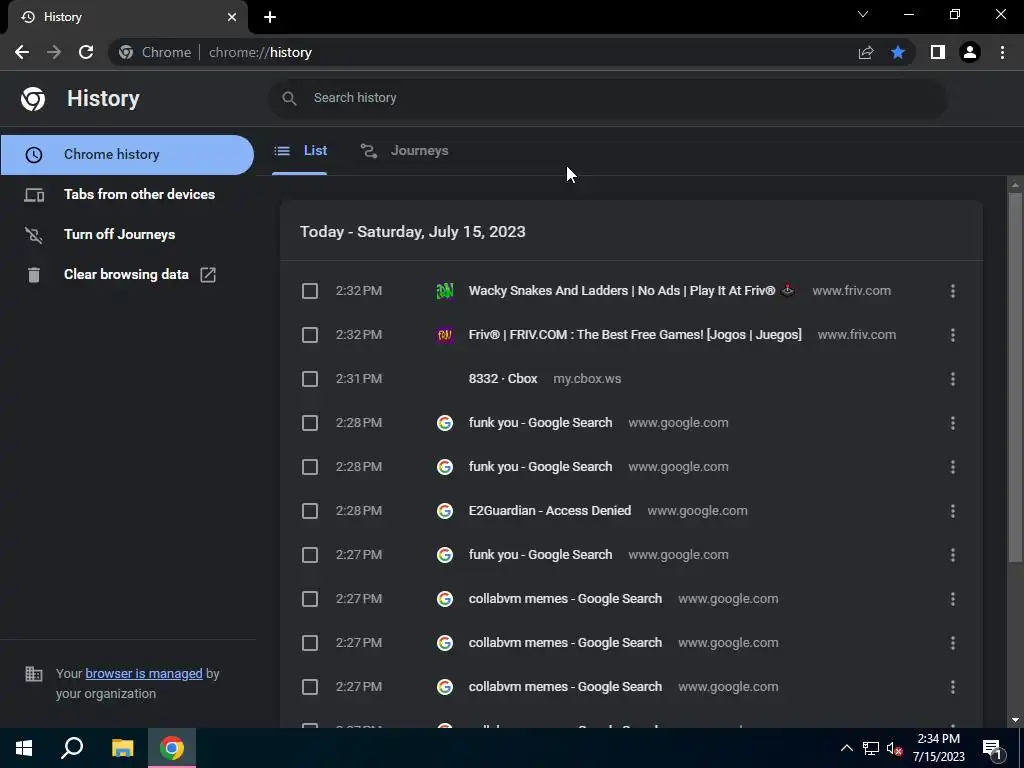Image resolution: width=1024 pixels, height=768 pixels.
Task: Show hidden system tray icons
Action: click(846, 748)
